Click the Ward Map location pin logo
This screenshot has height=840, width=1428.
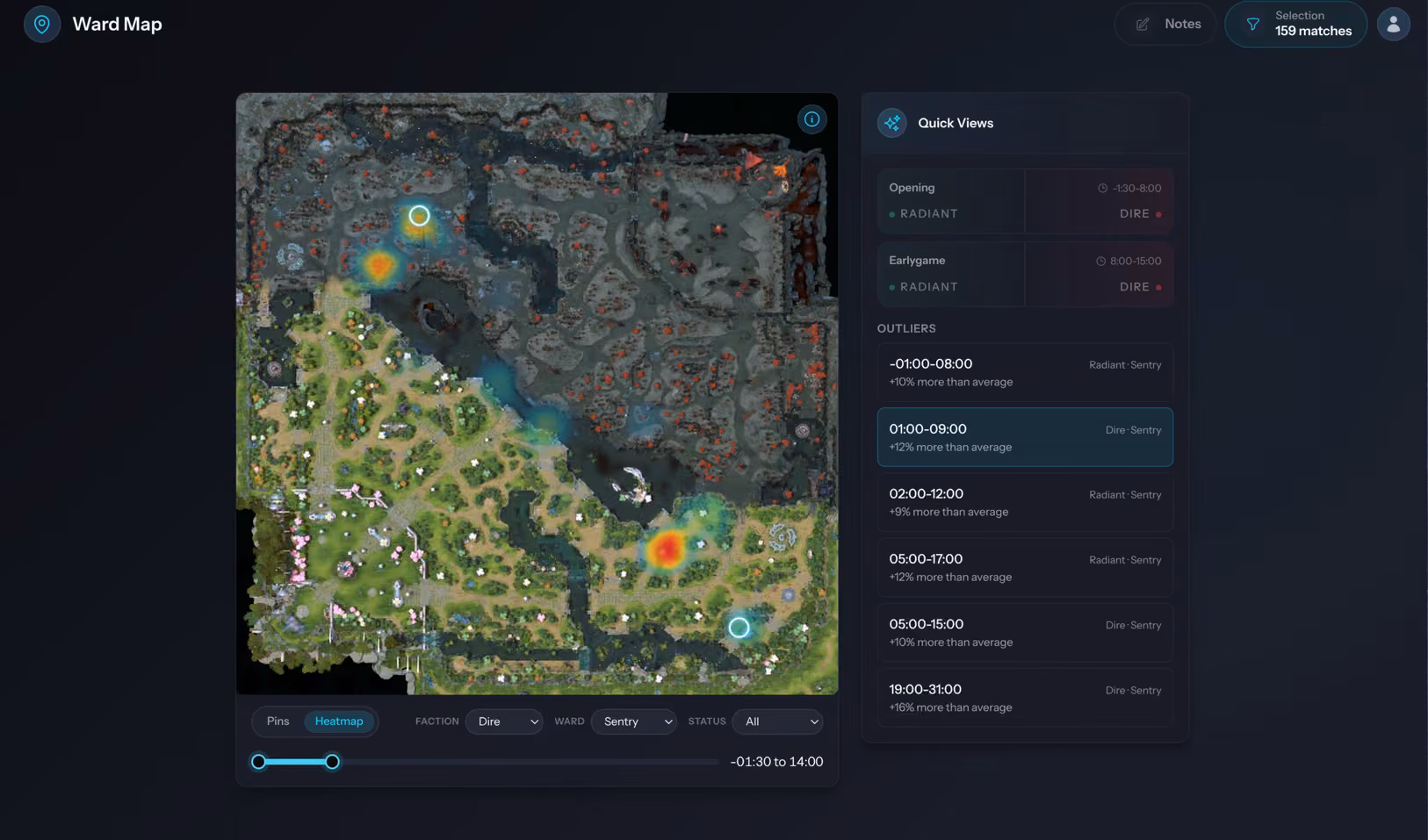tap(42, 24)
